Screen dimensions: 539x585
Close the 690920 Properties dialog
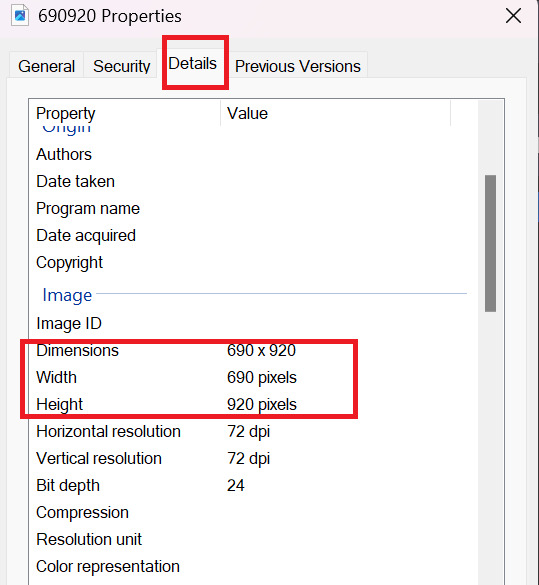tap(513, 16)
